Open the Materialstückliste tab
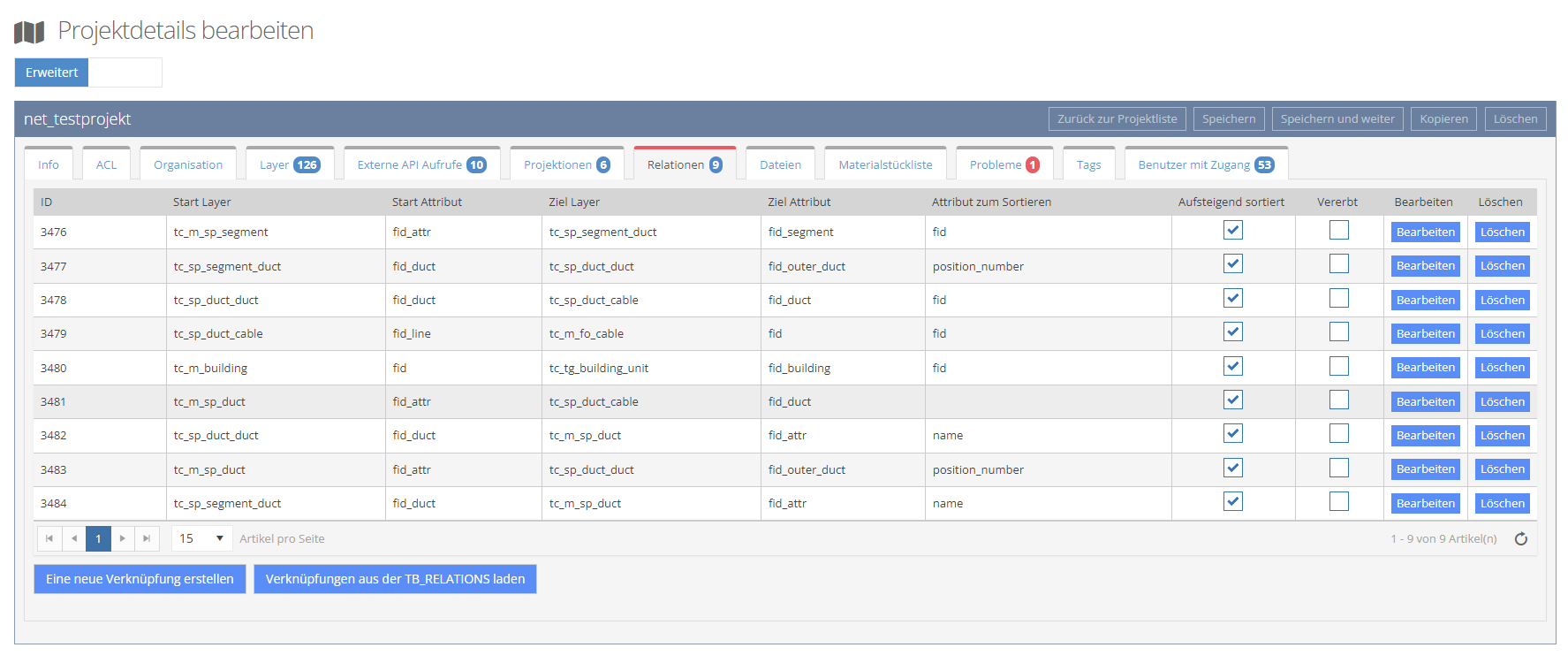 885,165
